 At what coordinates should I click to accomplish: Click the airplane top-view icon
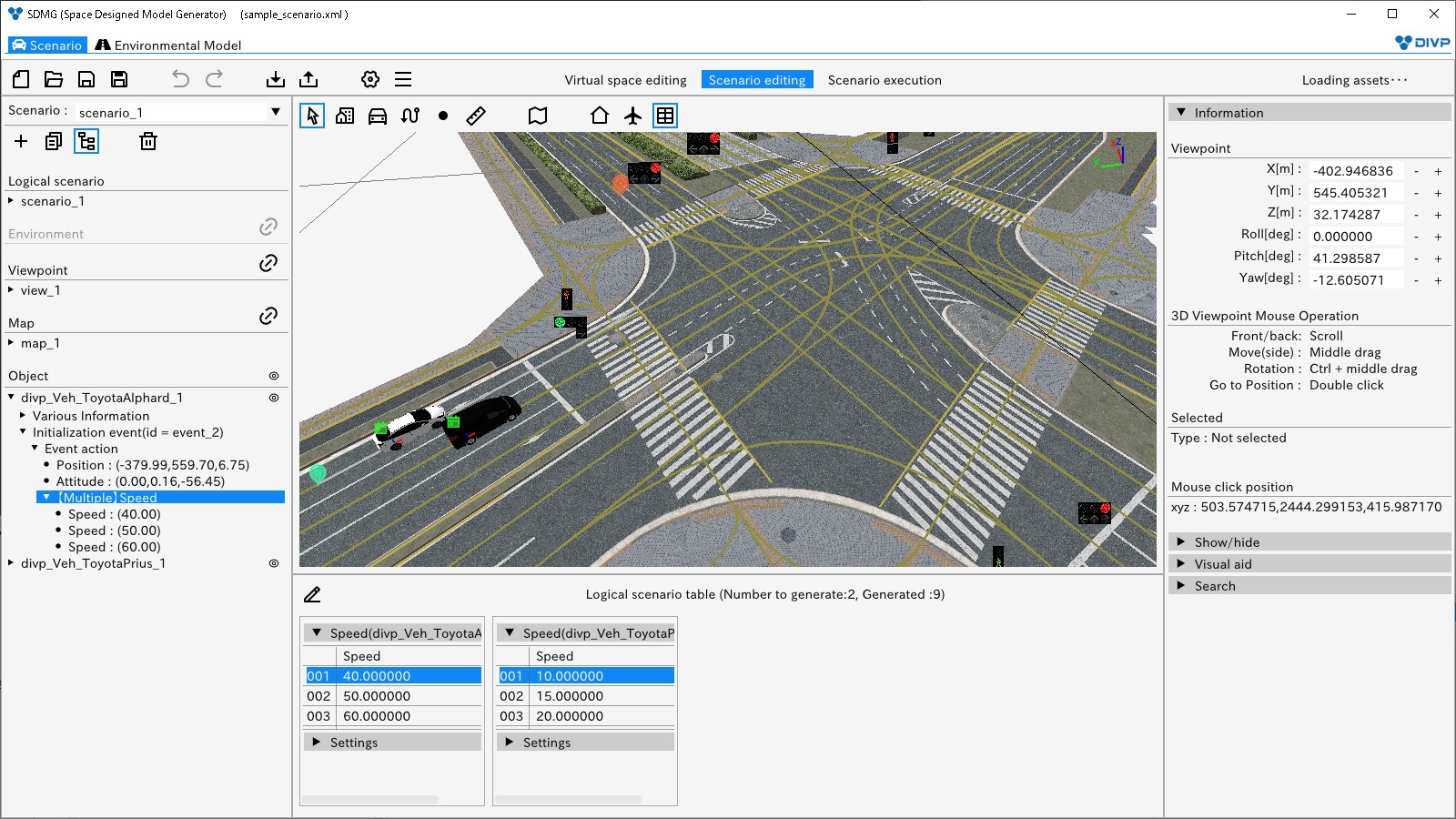632,116
